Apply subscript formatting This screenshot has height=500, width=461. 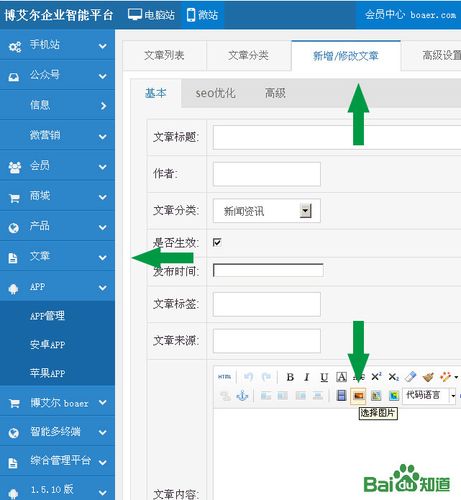coord(393,377)
